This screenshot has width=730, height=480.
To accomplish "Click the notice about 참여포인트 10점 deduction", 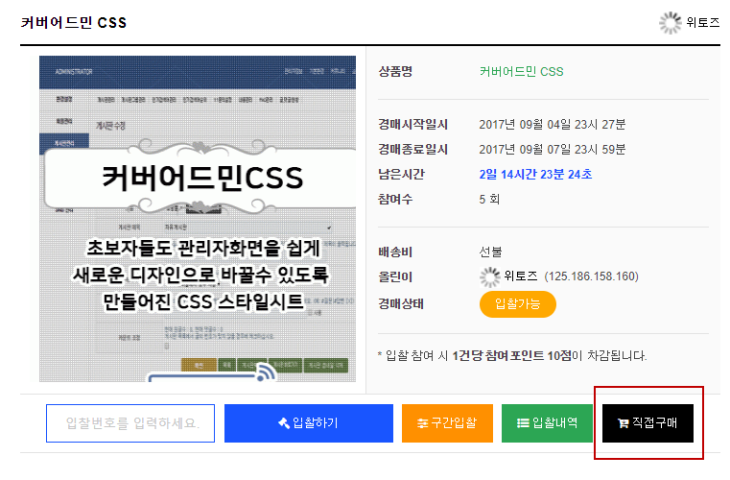I will (512, 356).
